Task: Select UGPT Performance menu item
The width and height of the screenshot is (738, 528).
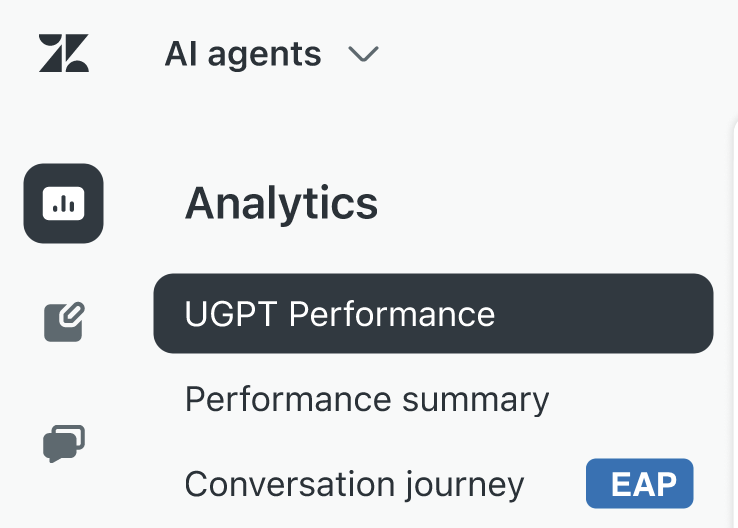Action: point(340,314)
